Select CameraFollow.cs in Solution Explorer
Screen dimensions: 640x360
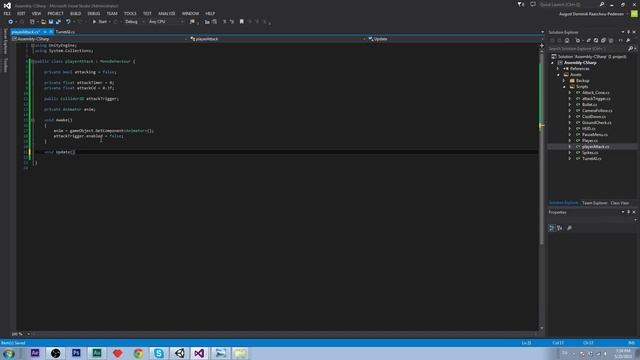click(597, 111)
